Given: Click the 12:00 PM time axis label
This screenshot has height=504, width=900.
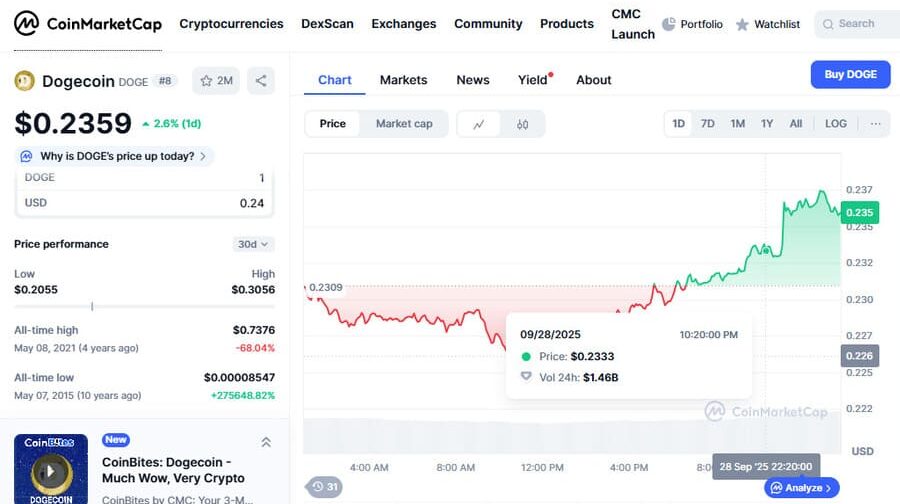Looking at the screenshot, I should coord(542,467).
